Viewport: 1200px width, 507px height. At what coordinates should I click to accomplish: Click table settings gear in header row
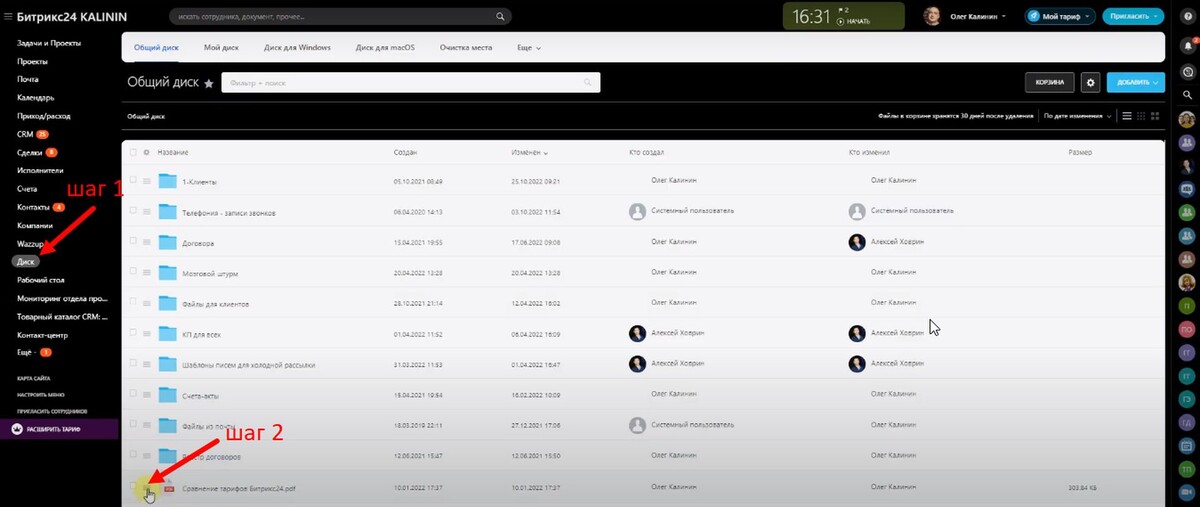pyautogui.click(x=146, y=152)
